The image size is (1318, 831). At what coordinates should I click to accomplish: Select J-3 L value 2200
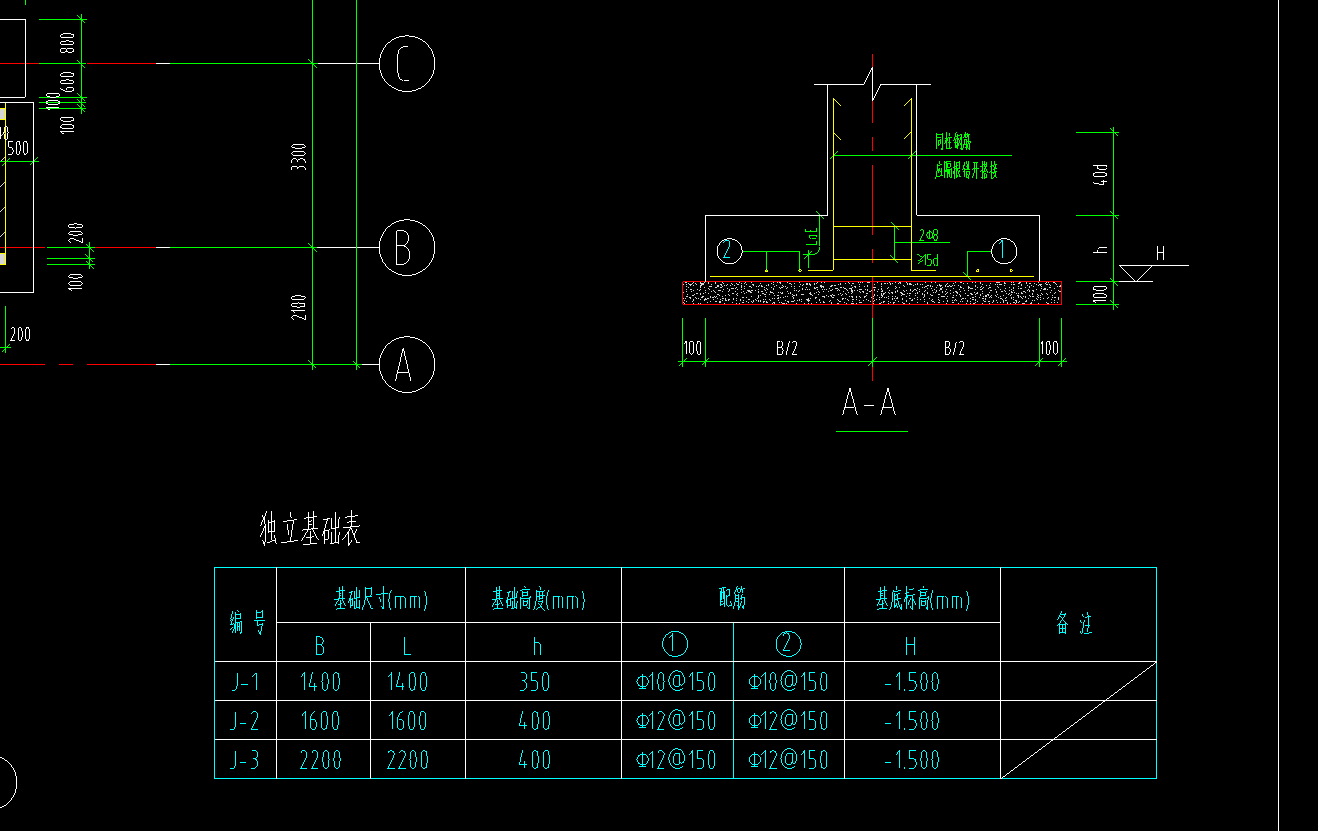[407, 761]
